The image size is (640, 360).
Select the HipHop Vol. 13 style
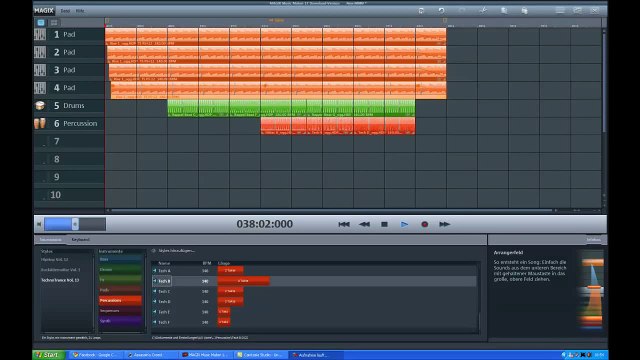click(x=54, y=259)
